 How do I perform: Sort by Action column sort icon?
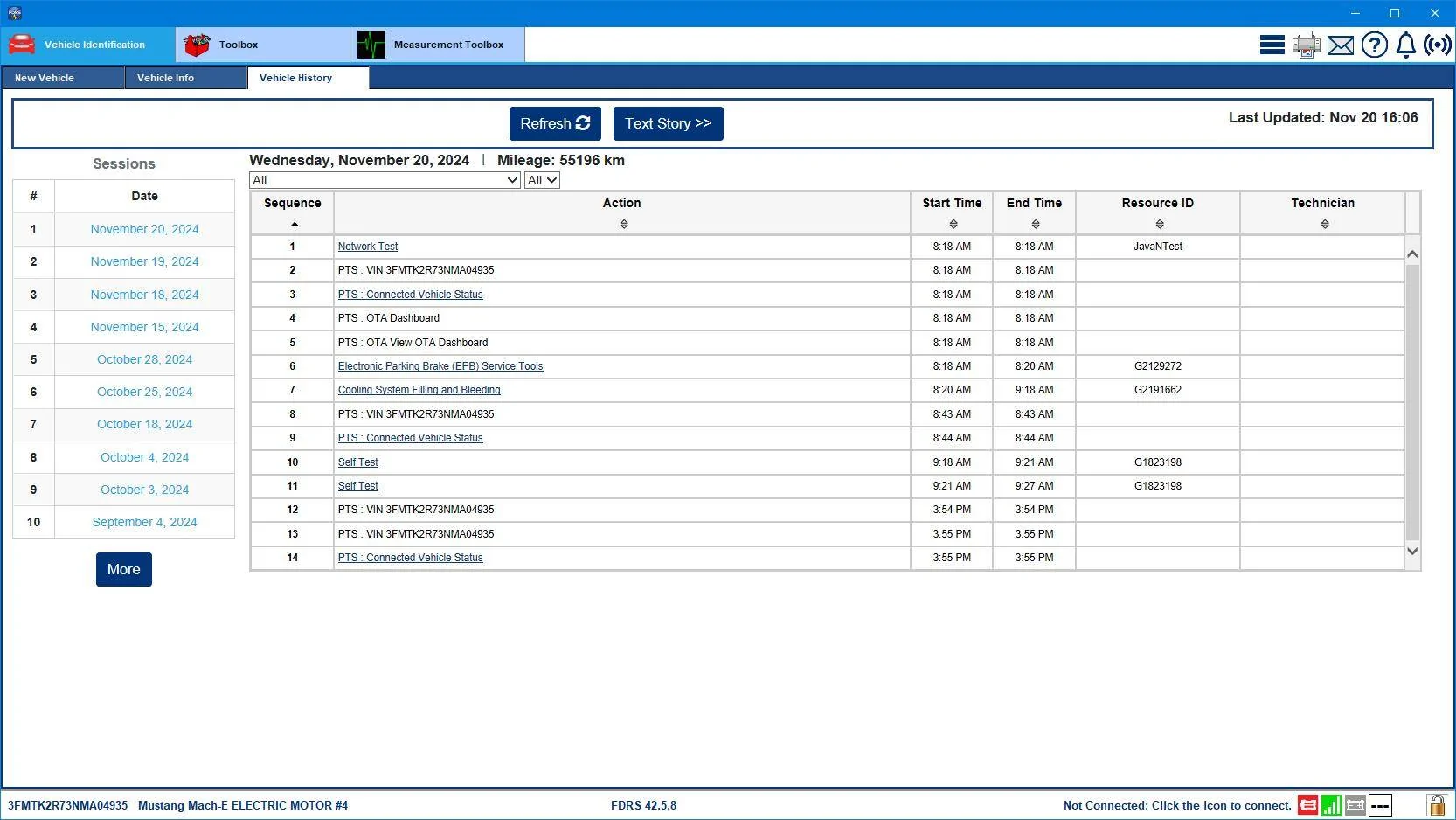tap(624, 225)
